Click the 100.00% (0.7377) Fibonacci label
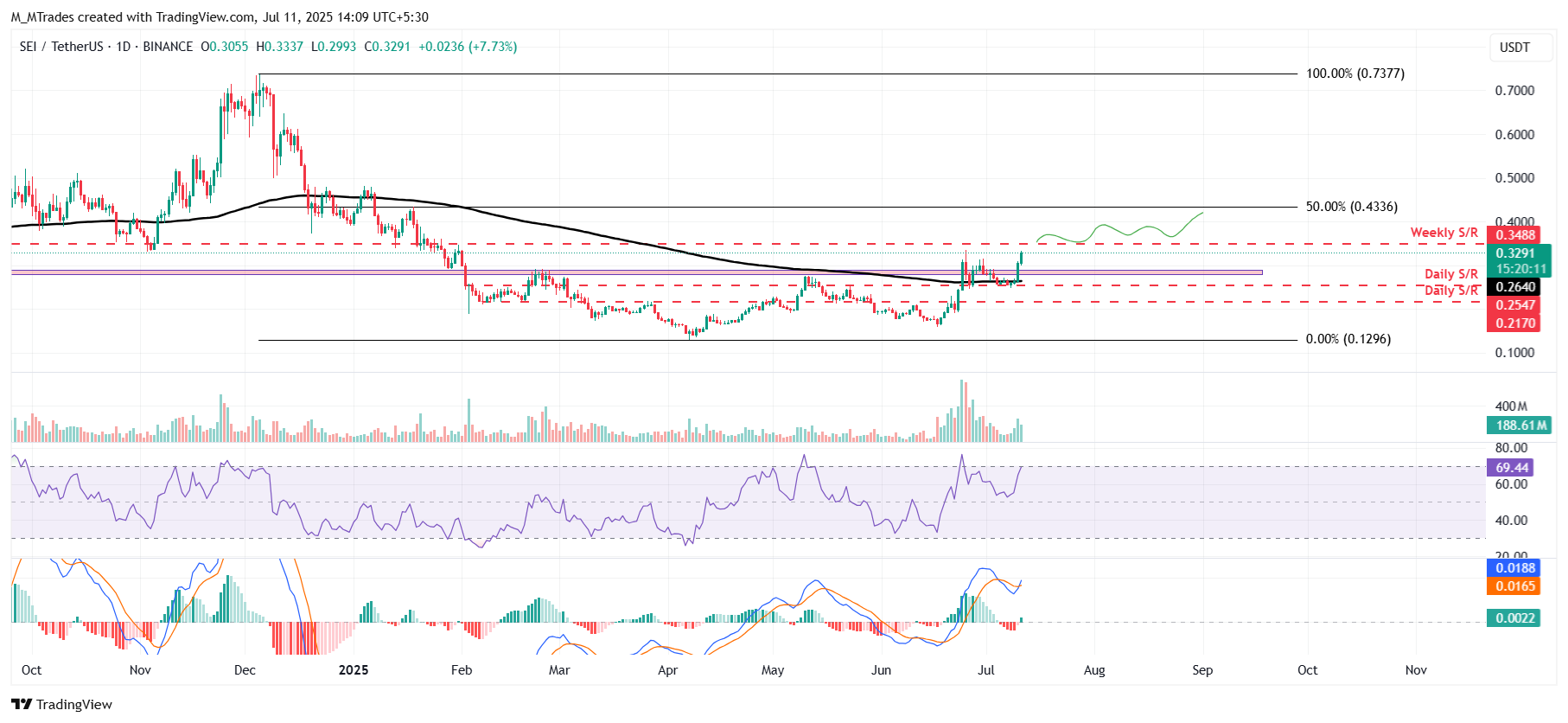 [1354, 74]
